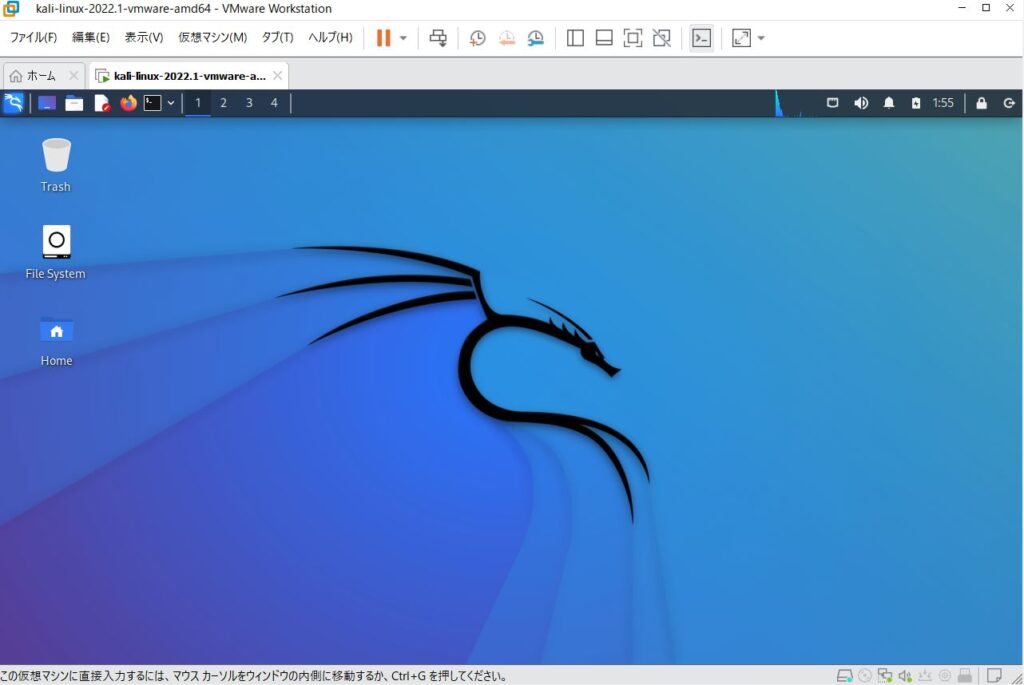Toggle the library sidebar panel icon
Viewport: 1024px width, 685px height.
[x=575, y=38]
